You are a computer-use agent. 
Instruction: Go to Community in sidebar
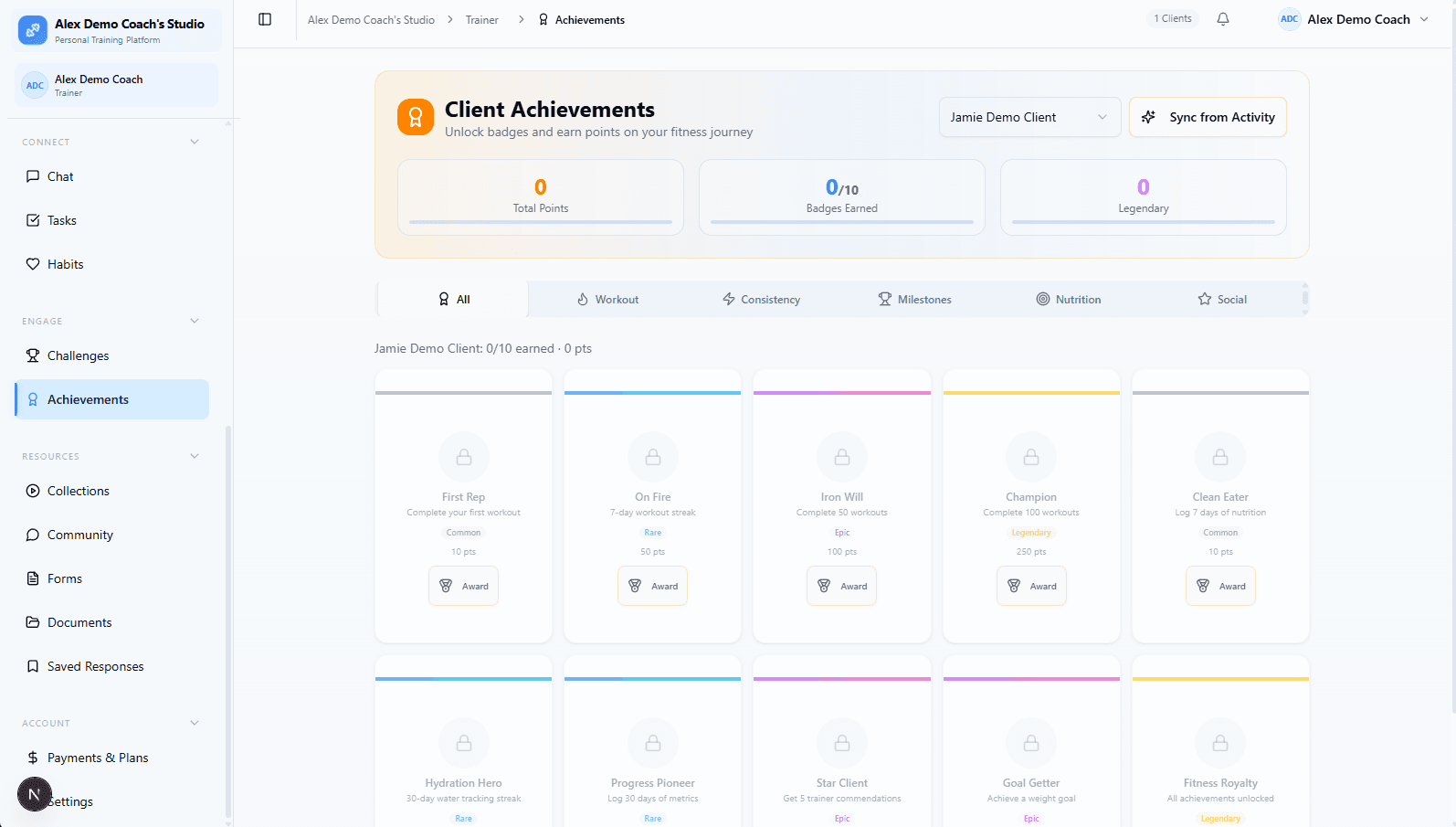tap(112, 535)
